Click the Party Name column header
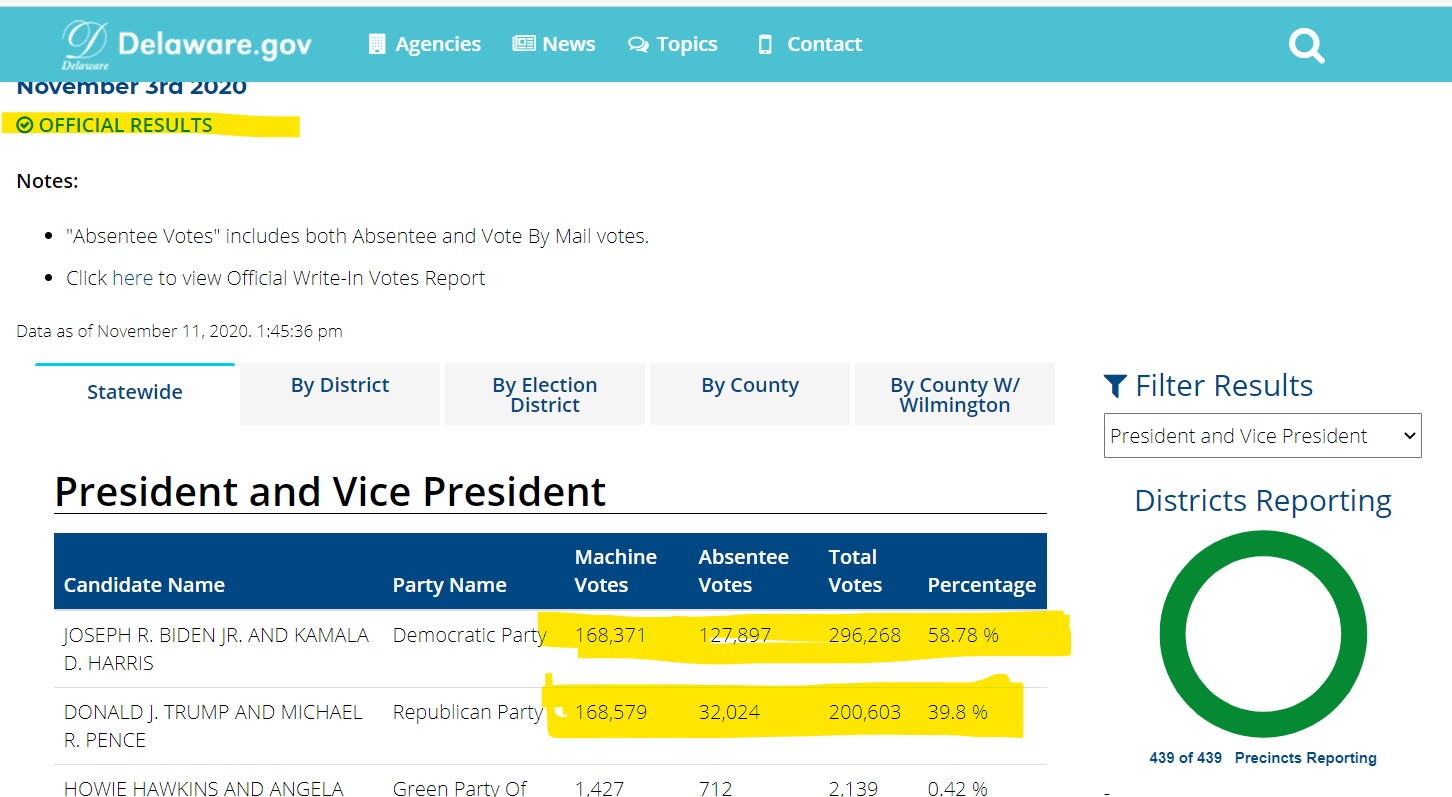The height and width of the screenshot is (797, 1452). click(x=449, y=585)
